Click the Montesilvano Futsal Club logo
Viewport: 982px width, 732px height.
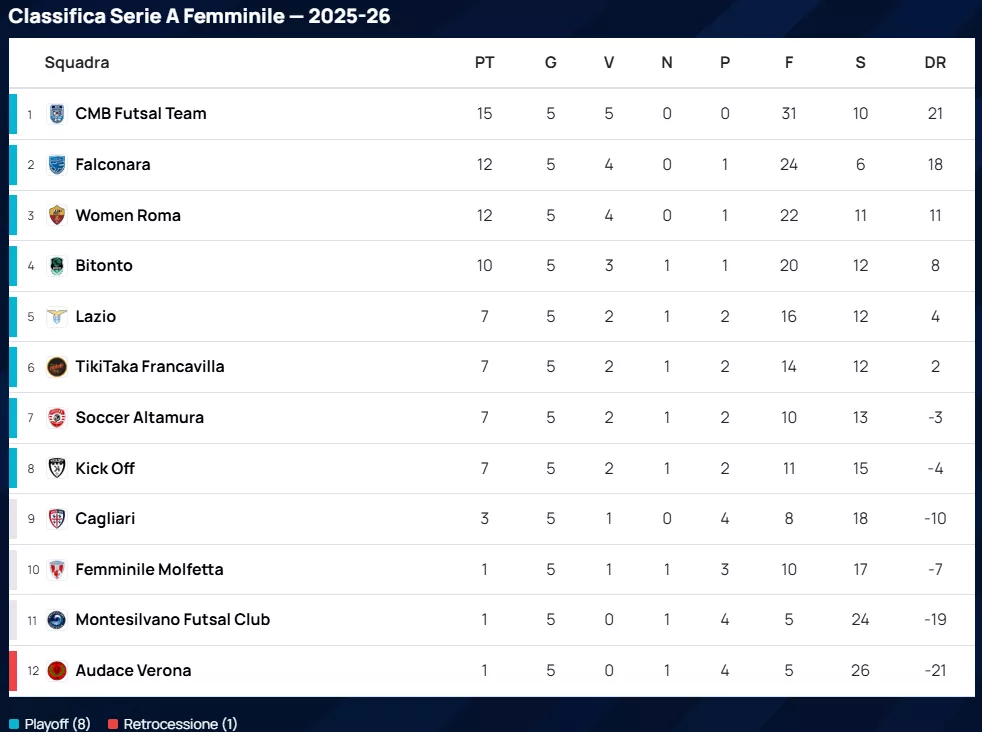click(x=57, y=620)
